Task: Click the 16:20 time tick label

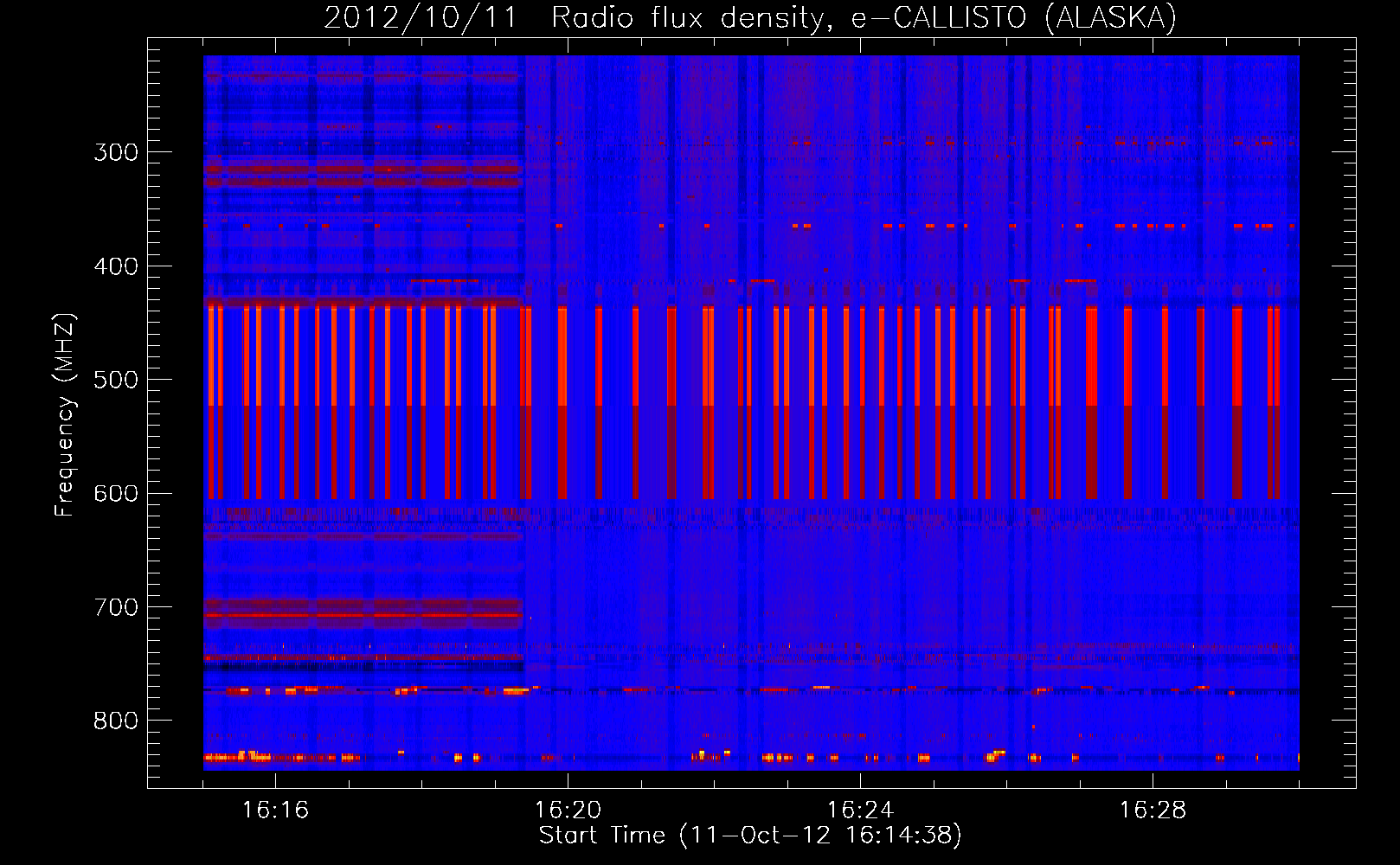Action: pos(568,810)
